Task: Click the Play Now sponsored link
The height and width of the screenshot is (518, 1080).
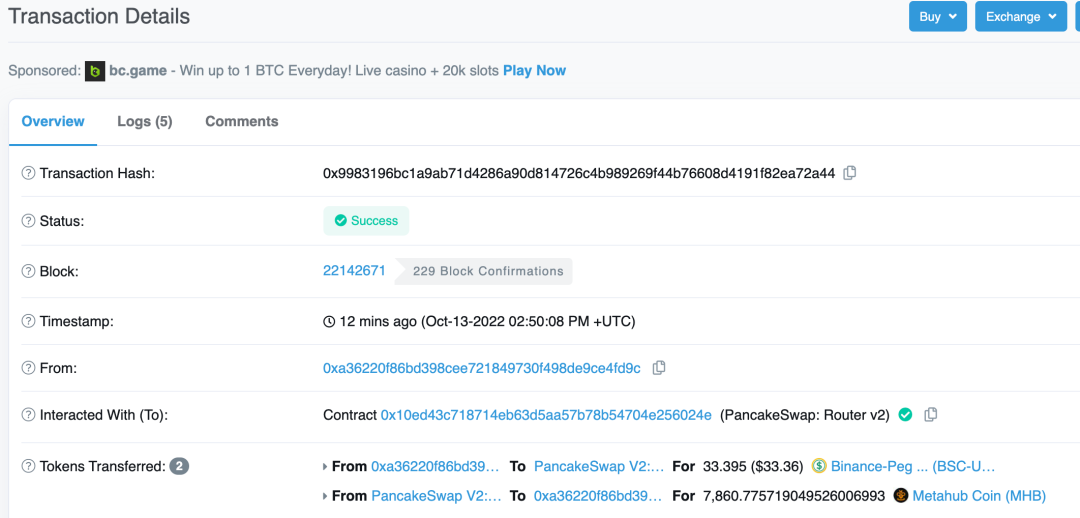Action: 534,70
